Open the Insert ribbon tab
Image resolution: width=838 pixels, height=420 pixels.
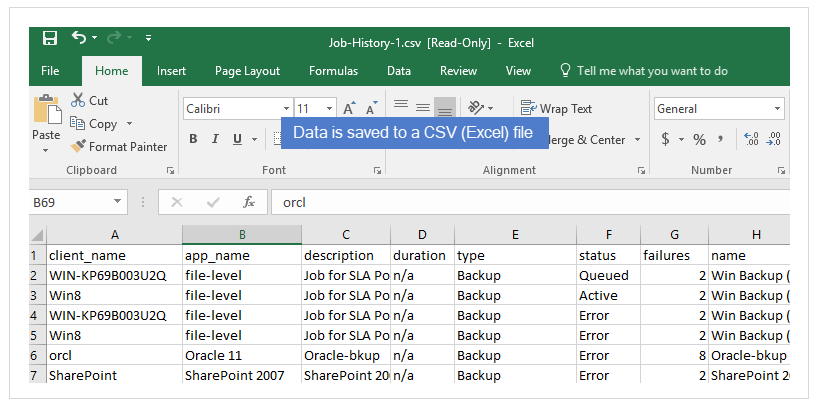(x=171, y=71)
